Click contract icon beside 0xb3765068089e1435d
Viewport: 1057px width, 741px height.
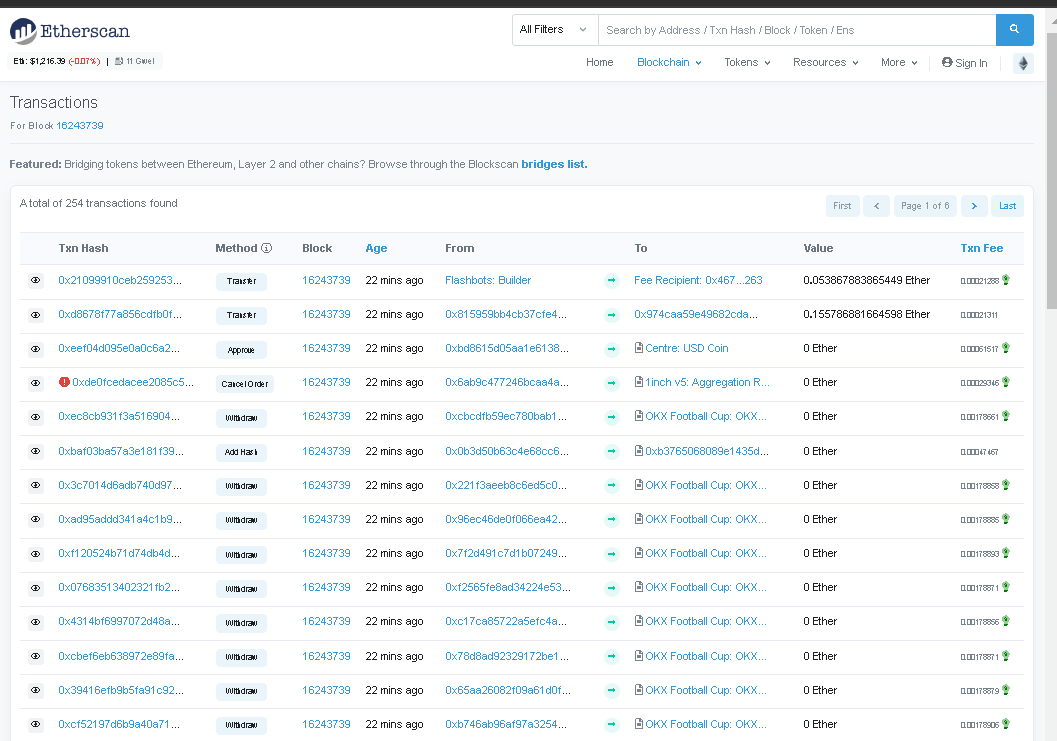(638, 450)
